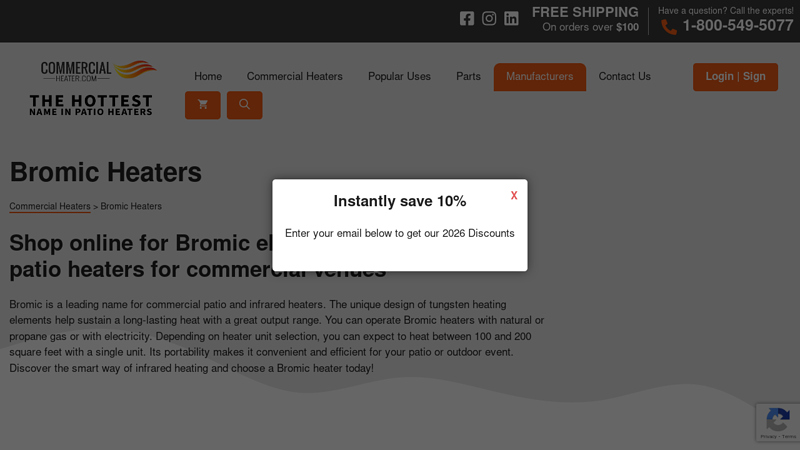
Task: Open the shopping cart
Action: pyautogui.click(x=203, y=105)
